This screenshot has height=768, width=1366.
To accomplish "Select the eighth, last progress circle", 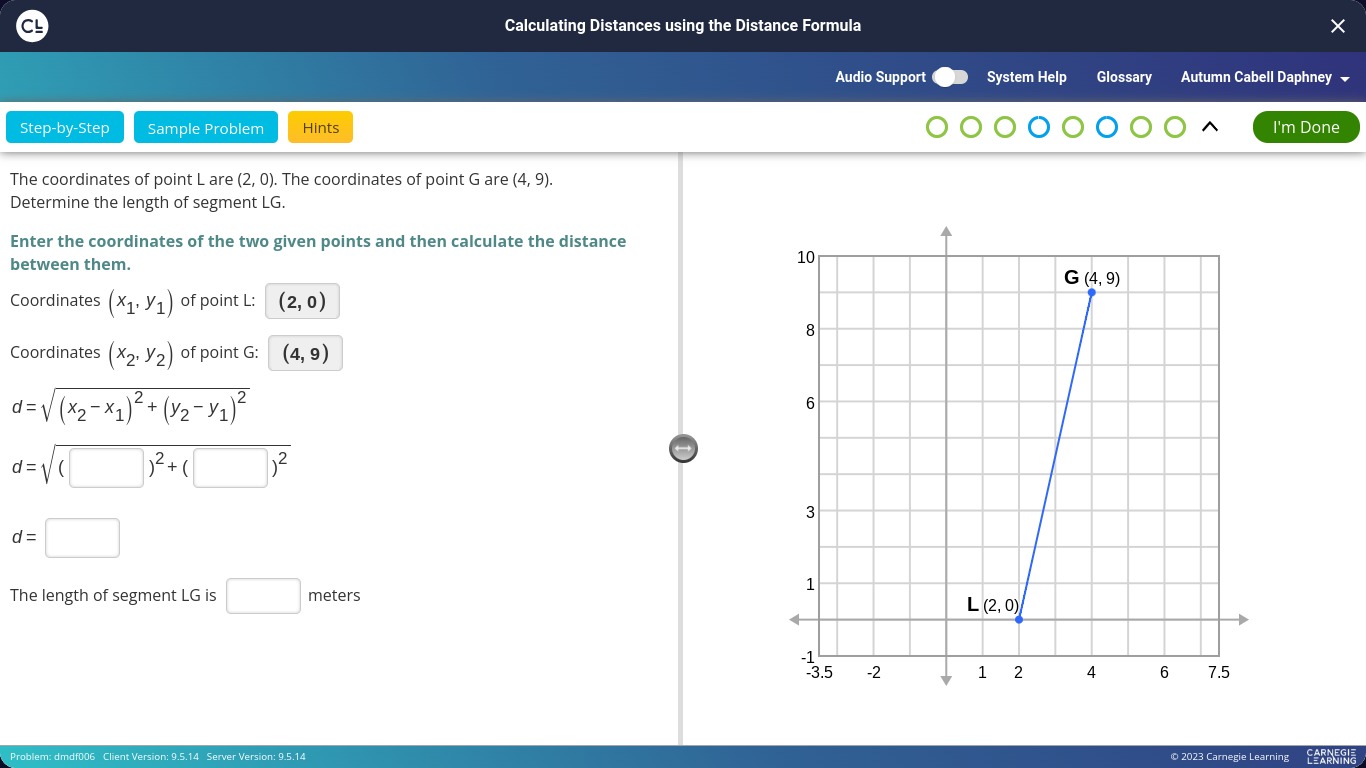I will coord(1175,127).
